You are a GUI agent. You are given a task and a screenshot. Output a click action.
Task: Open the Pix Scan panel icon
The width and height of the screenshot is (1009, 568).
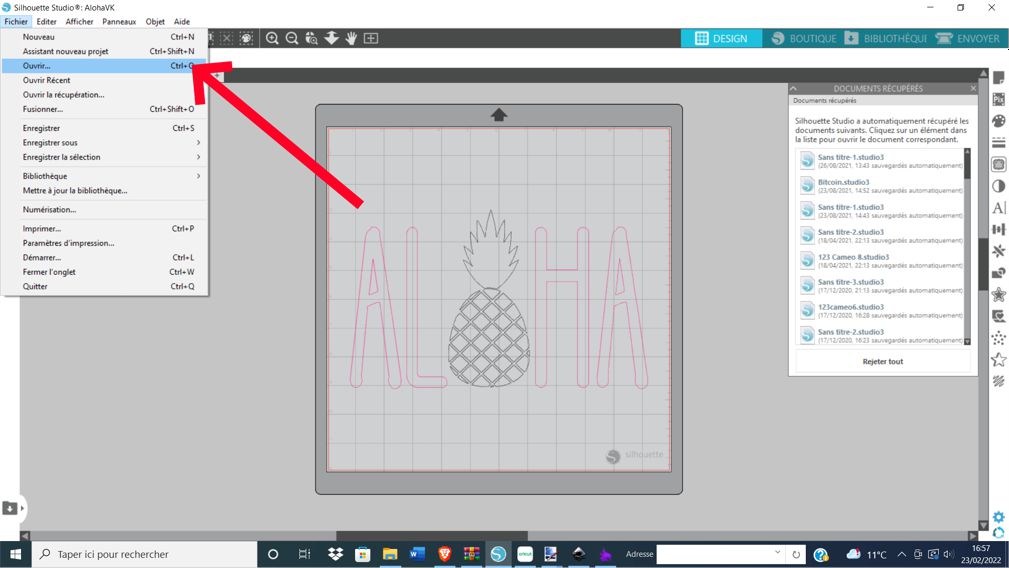(999, 100)
